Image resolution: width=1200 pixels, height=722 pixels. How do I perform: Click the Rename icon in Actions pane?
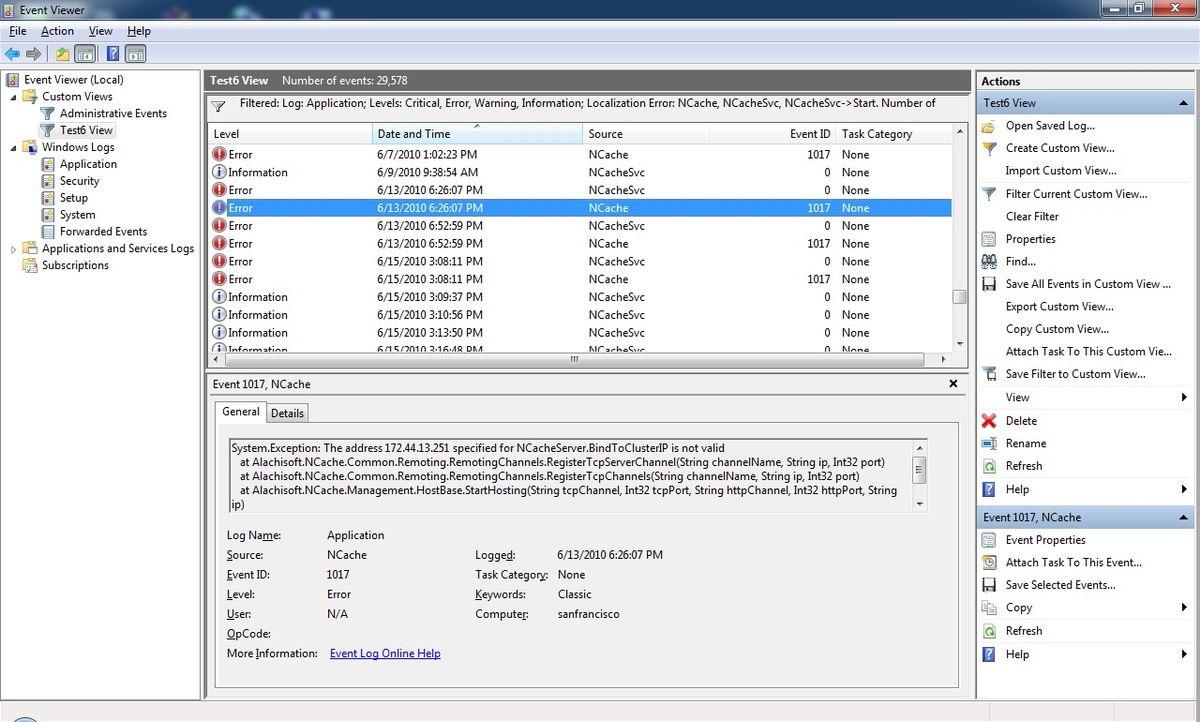pyautogui.click(x=988, y=443)
